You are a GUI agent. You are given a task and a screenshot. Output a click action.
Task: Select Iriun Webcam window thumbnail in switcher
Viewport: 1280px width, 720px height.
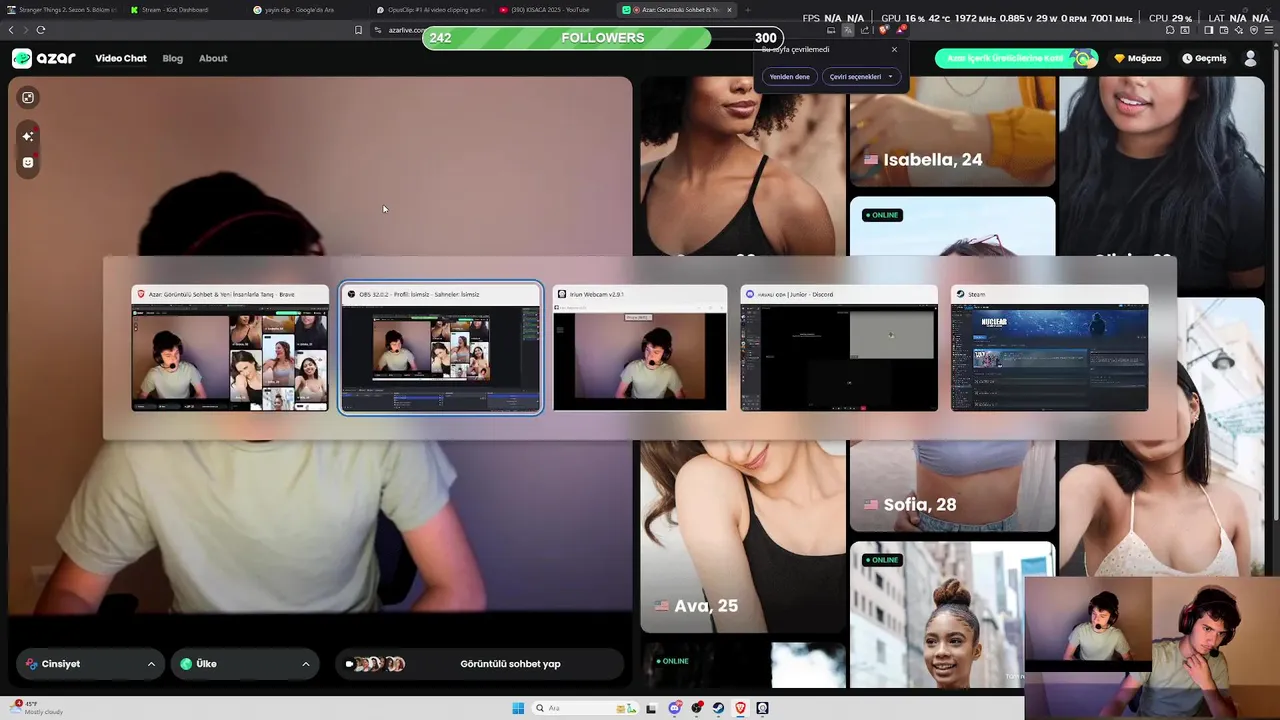click(x=640, y=348)
